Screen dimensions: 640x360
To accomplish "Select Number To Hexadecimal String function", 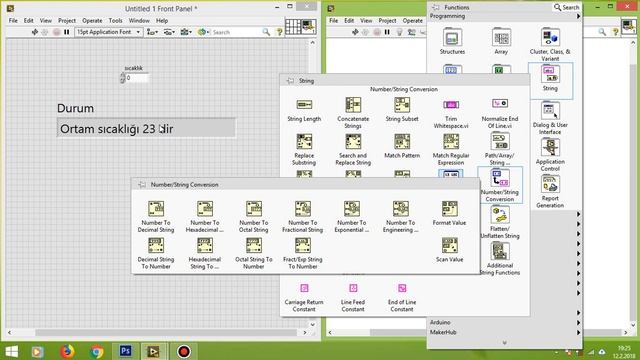I will 204,217.
